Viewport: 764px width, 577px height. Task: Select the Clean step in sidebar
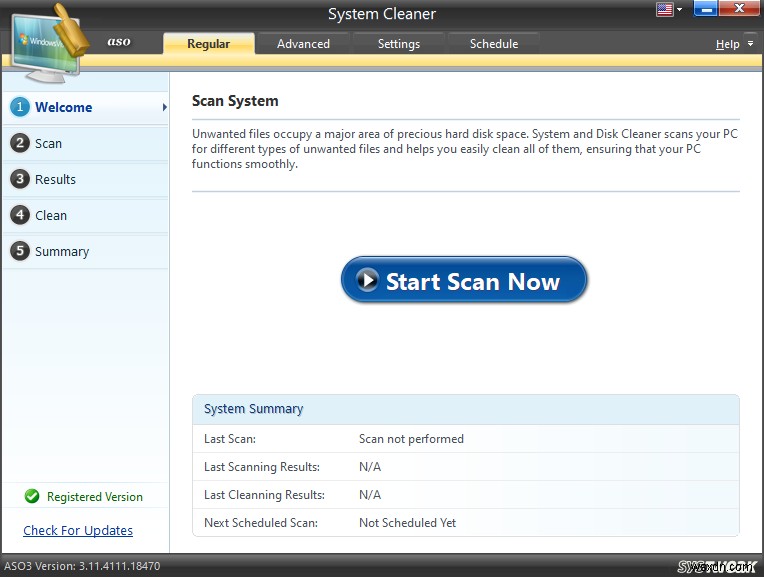[x=86, y=215]
